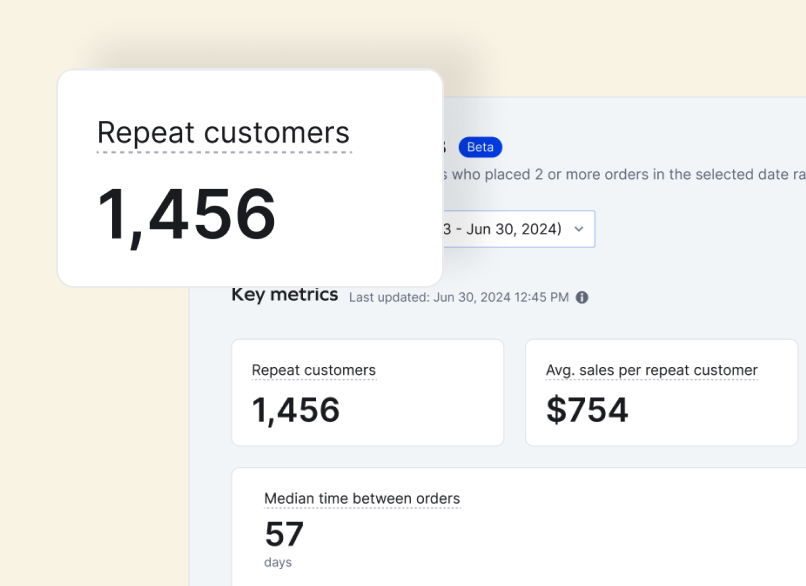Click the $754 average sales value

(x=587, y=410)
